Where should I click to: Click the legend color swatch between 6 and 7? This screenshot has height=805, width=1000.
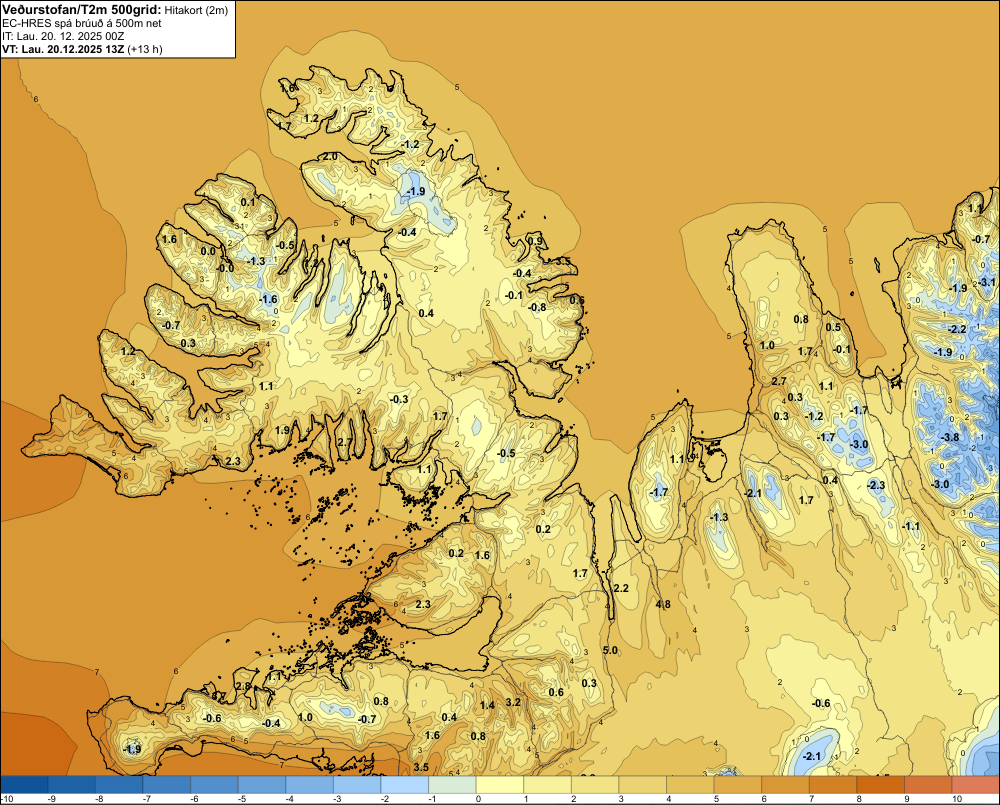pyautogui.click(x=786, y=785)
